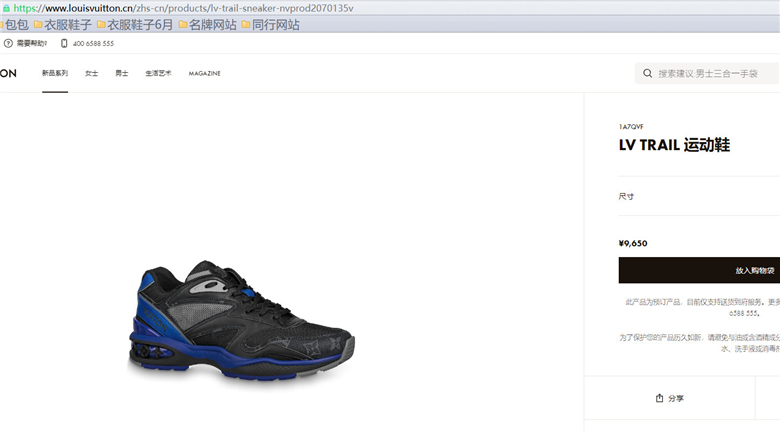Open the 衣服鞋子6月 bookmark folder

(135, 24)
